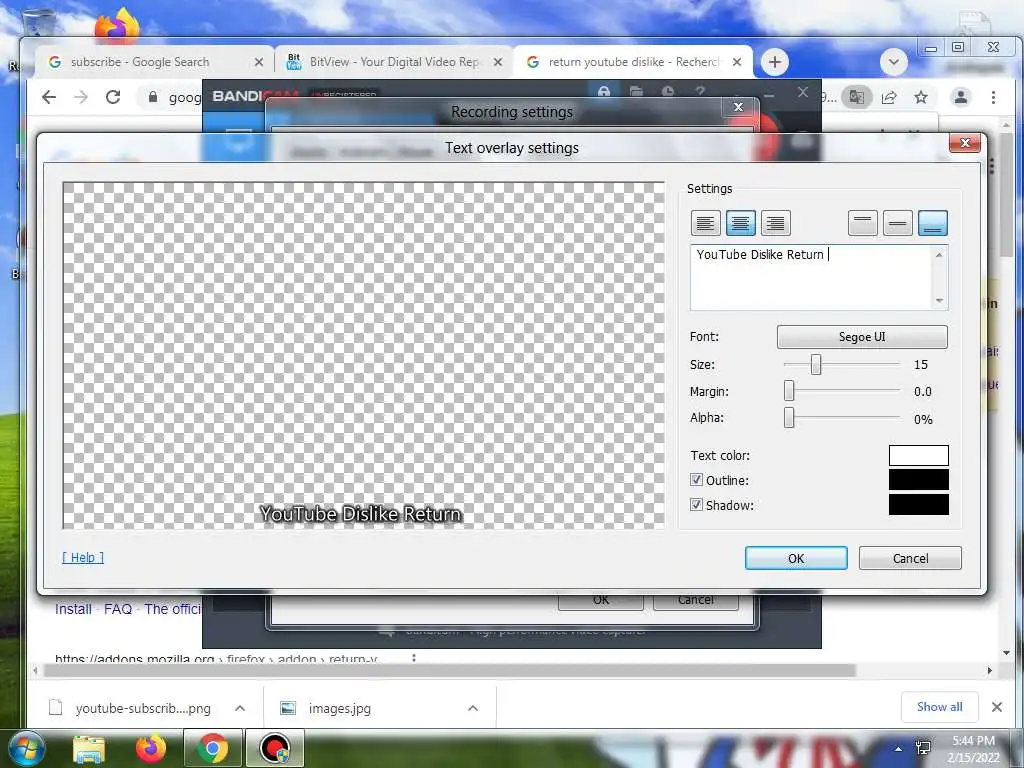Reload the Chrome page
The height and width of the screenshot is (768, 1024).
coord(113,97)
